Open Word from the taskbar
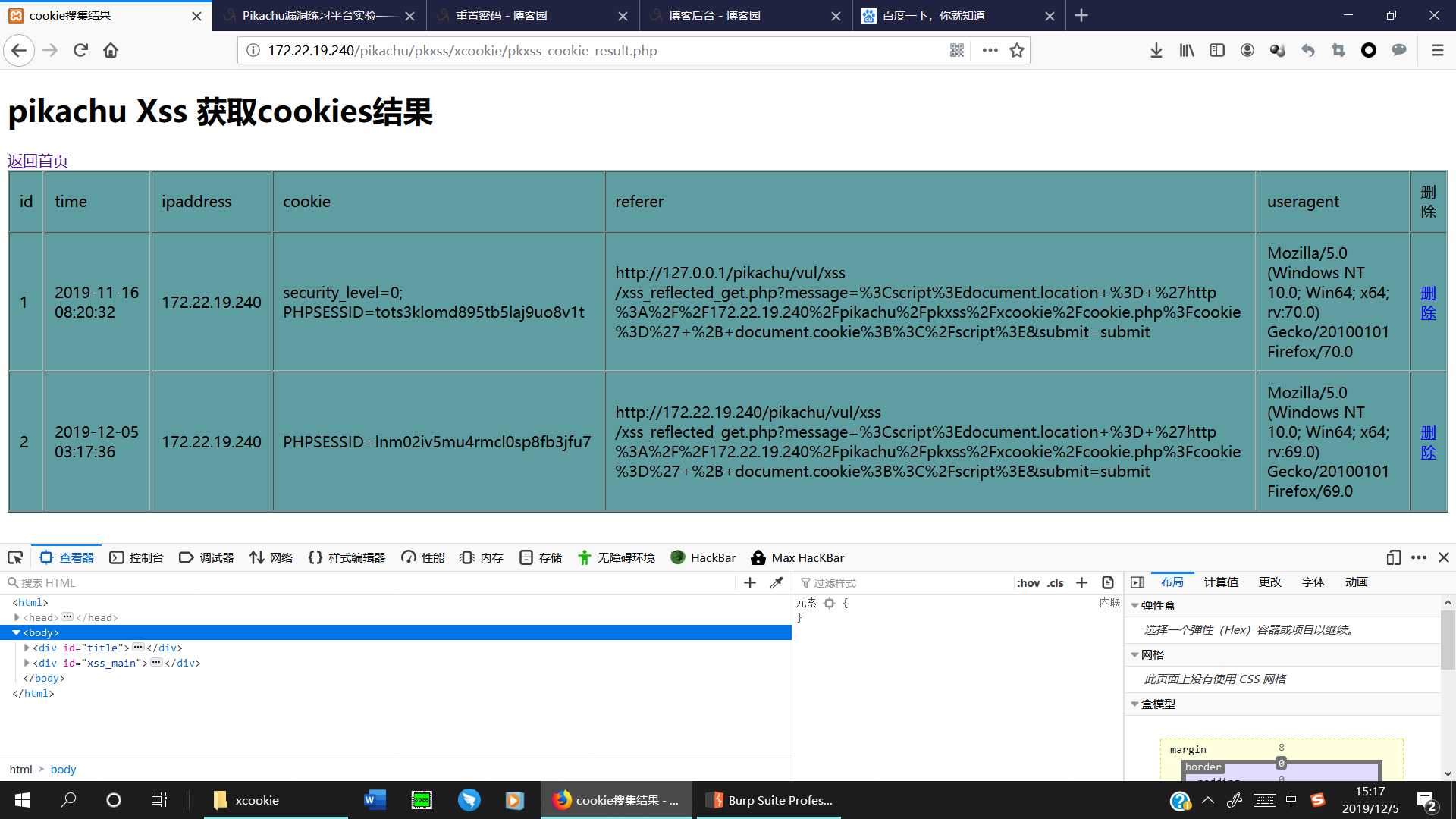The height and width of the screenshot is (819, 1456). tap(375, 800)
